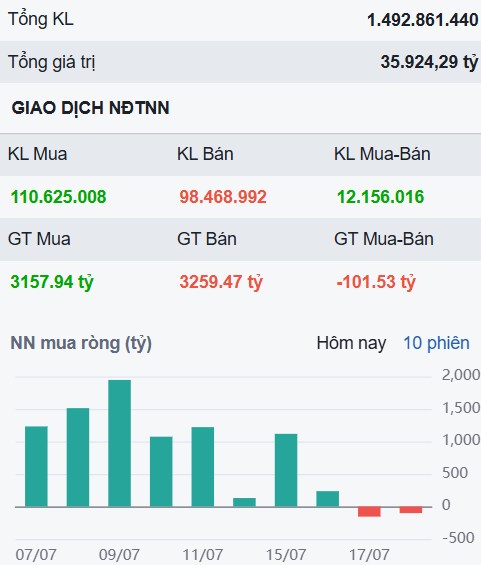Select the Tổng KL label
The width and height of the screenshot is (481, 565).
click(x=41, y=19)
